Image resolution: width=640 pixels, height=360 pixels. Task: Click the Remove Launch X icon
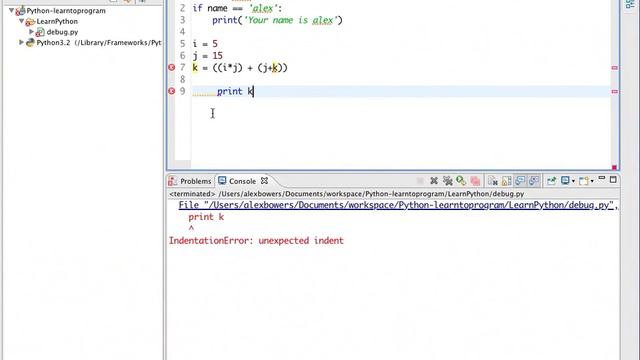tap(434, 180)
